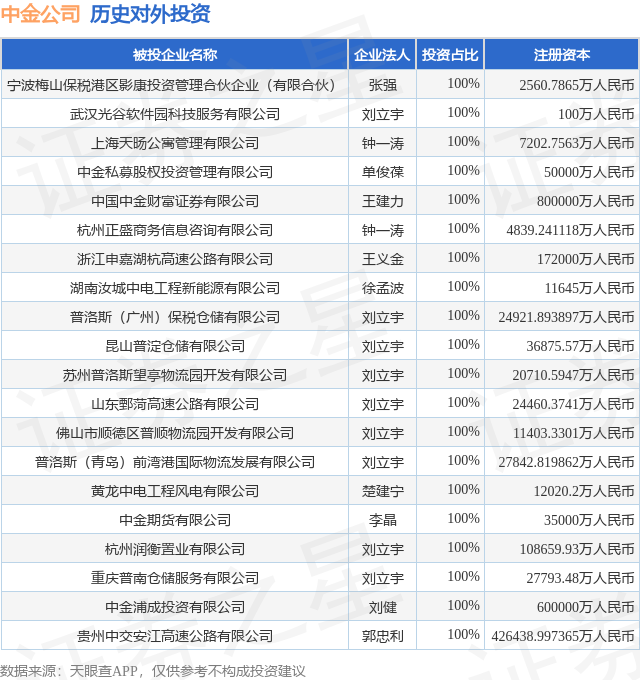Click capital value 35000万人民币

pos(589,520)
